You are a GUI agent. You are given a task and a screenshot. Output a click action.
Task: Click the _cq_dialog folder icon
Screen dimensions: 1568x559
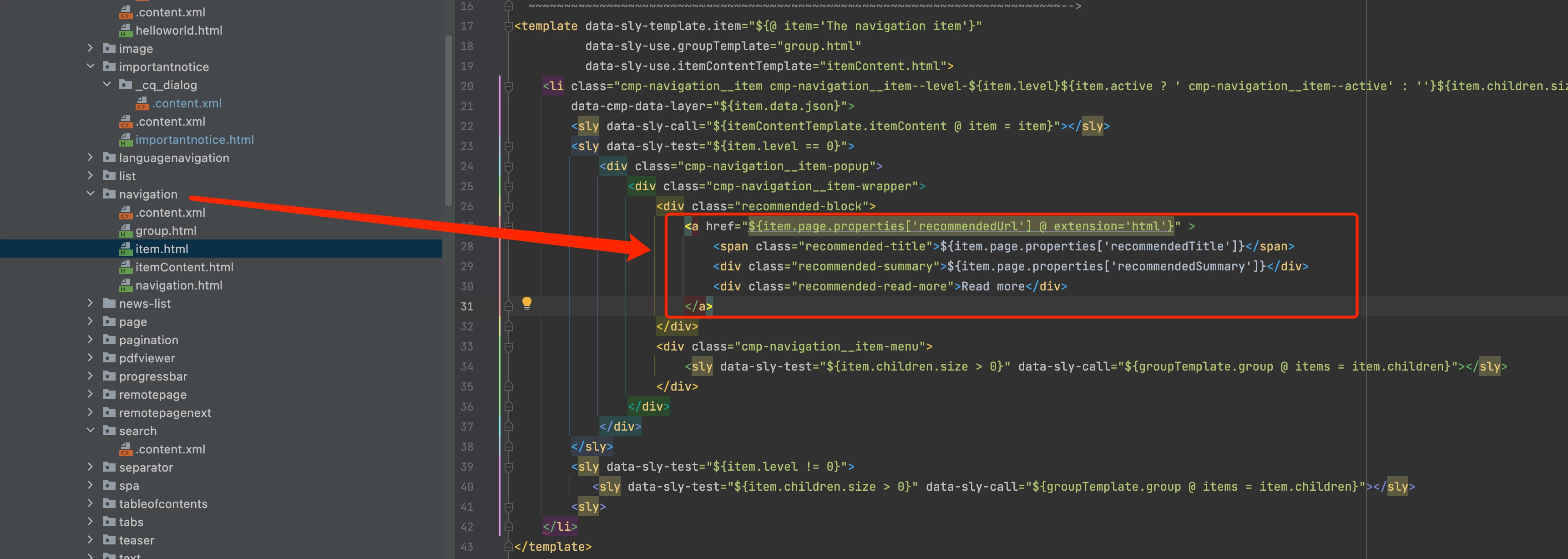pos(126,85)
